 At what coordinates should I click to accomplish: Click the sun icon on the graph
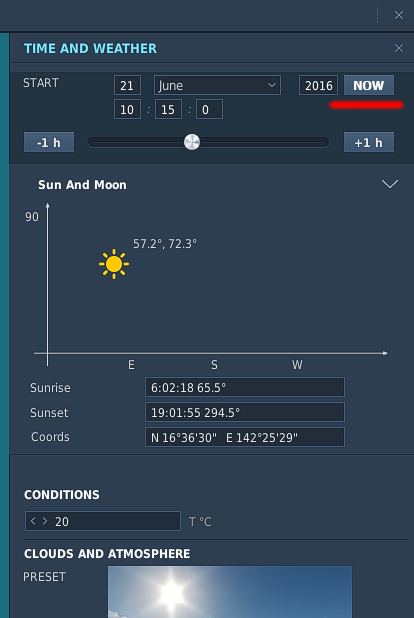point(114,264)
